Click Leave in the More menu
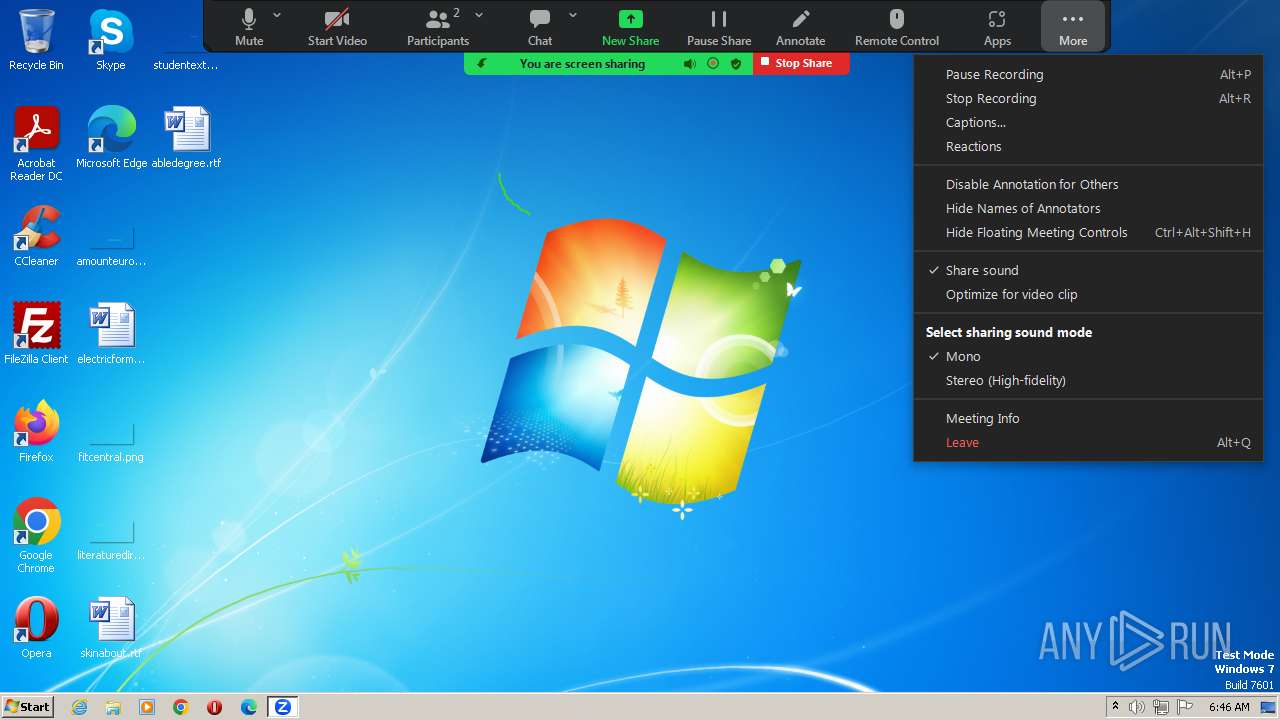 point(1088,442)
